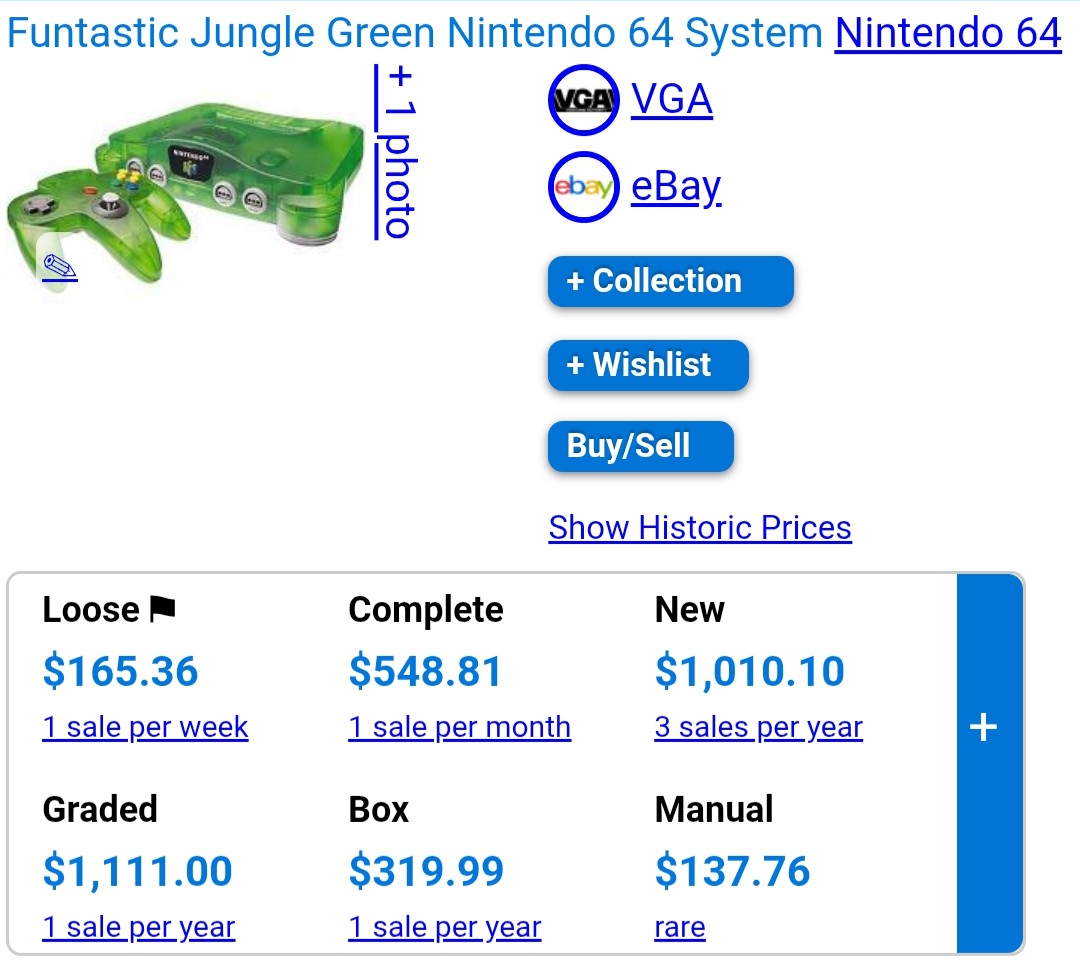This screenshot has height=970, width=1080.
Task: Click the green N64 console photo
Action: pos(186,193)
